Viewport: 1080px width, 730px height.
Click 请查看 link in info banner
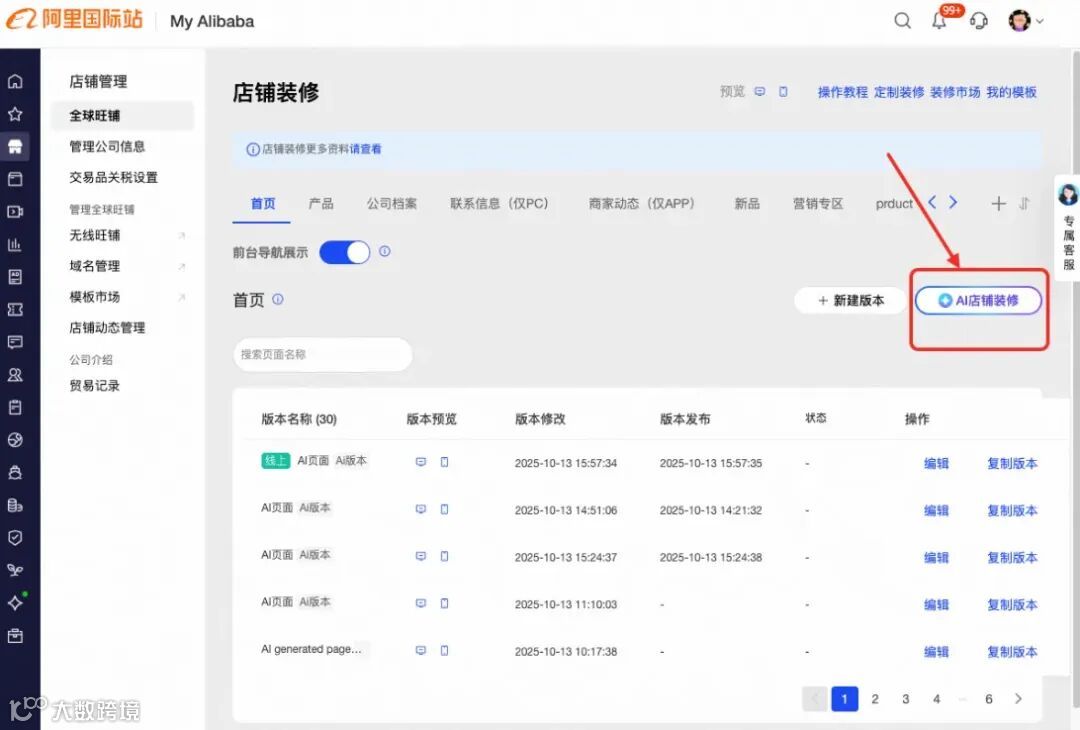[x=365, y=149]
